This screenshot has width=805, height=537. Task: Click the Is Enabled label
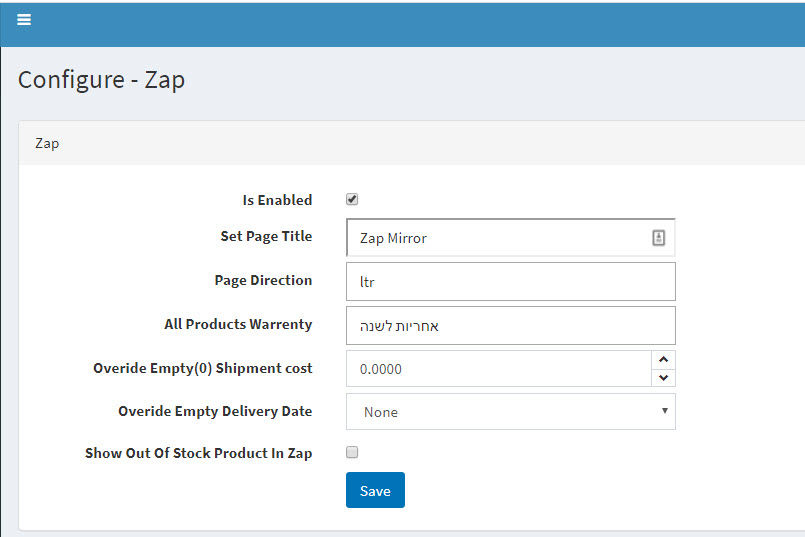(x=277, y=200)
